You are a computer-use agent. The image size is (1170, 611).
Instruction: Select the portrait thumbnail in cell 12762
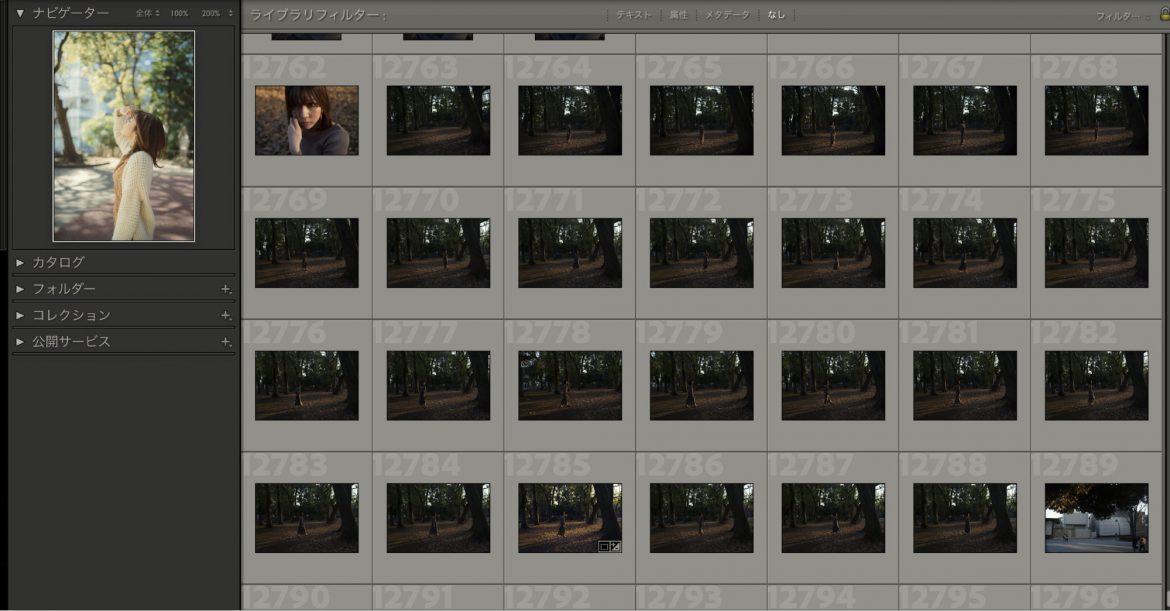(x=307, y=120)
